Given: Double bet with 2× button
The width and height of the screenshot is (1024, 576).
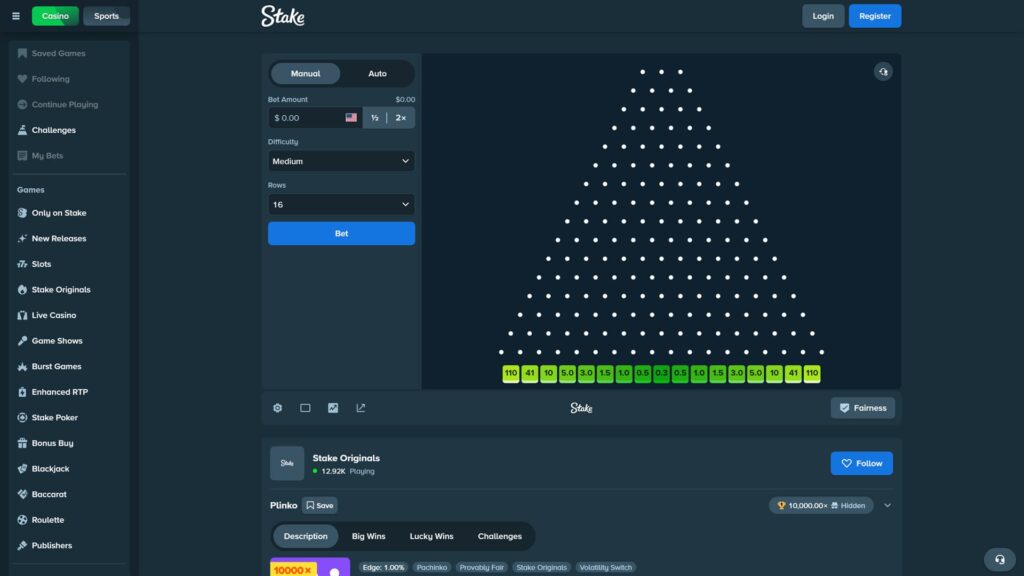Looking at the screenshot, I should coord(401,118).
